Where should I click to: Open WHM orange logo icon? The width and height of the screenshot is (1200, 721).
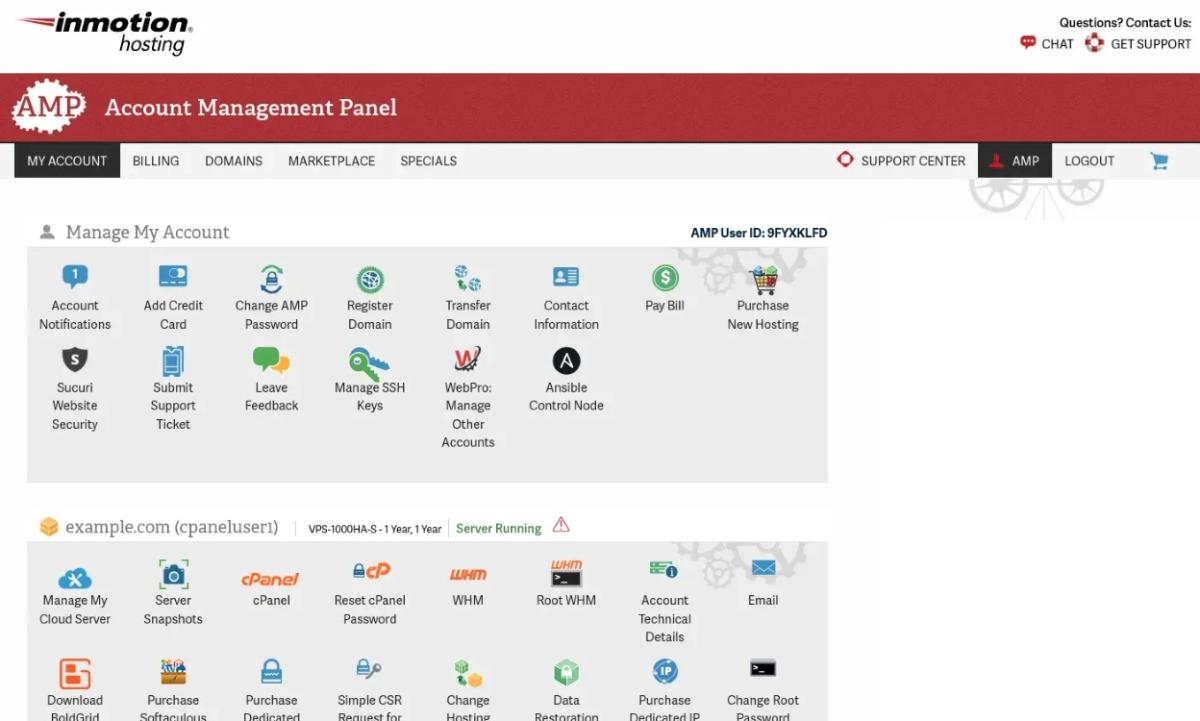click(468, 574)
